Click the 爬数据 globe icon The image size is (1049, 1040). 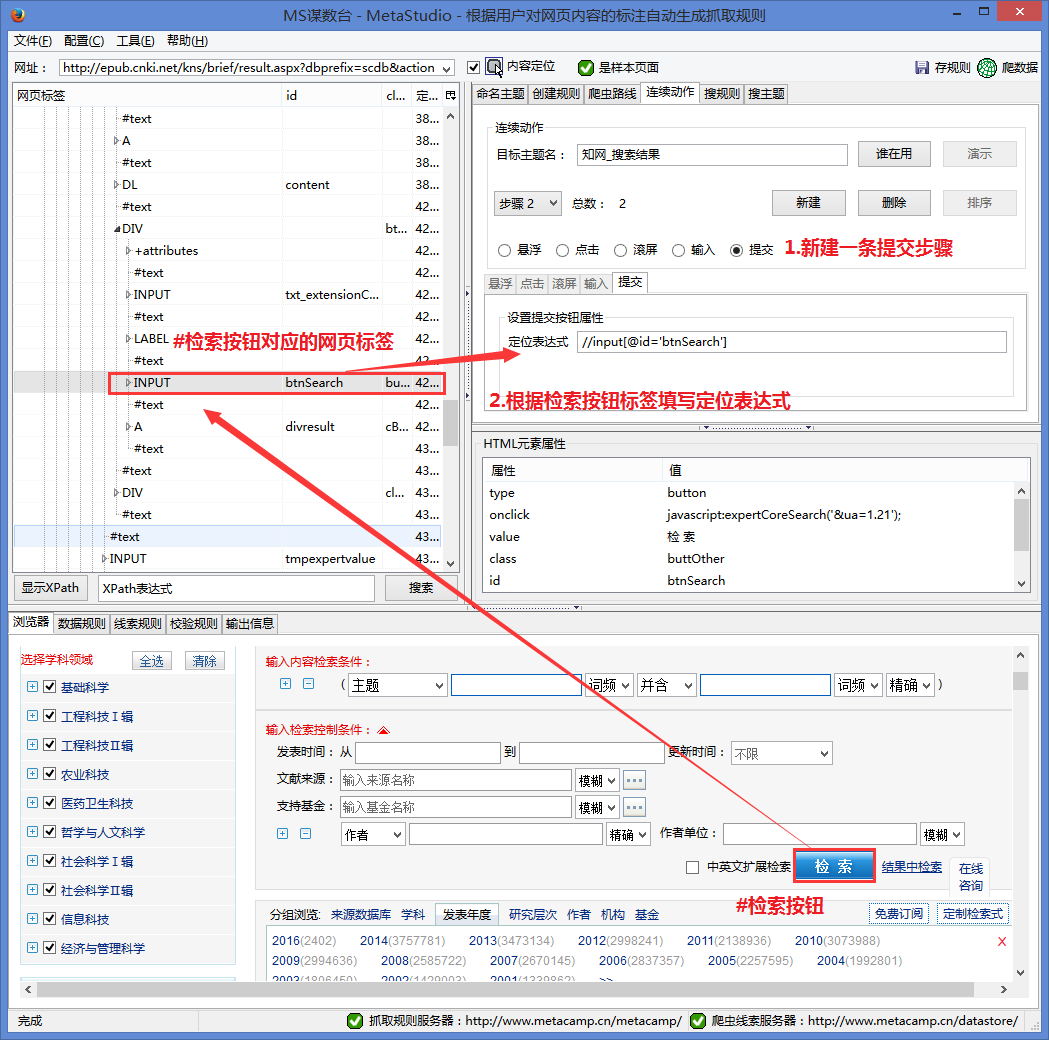pos(987,68)
